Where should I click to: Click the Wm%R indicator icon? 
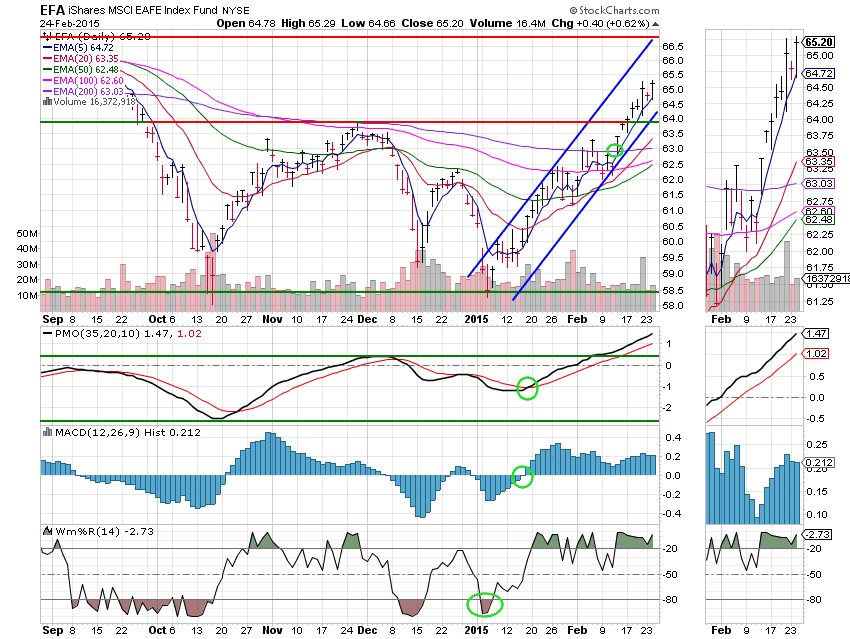click(48, 531)
